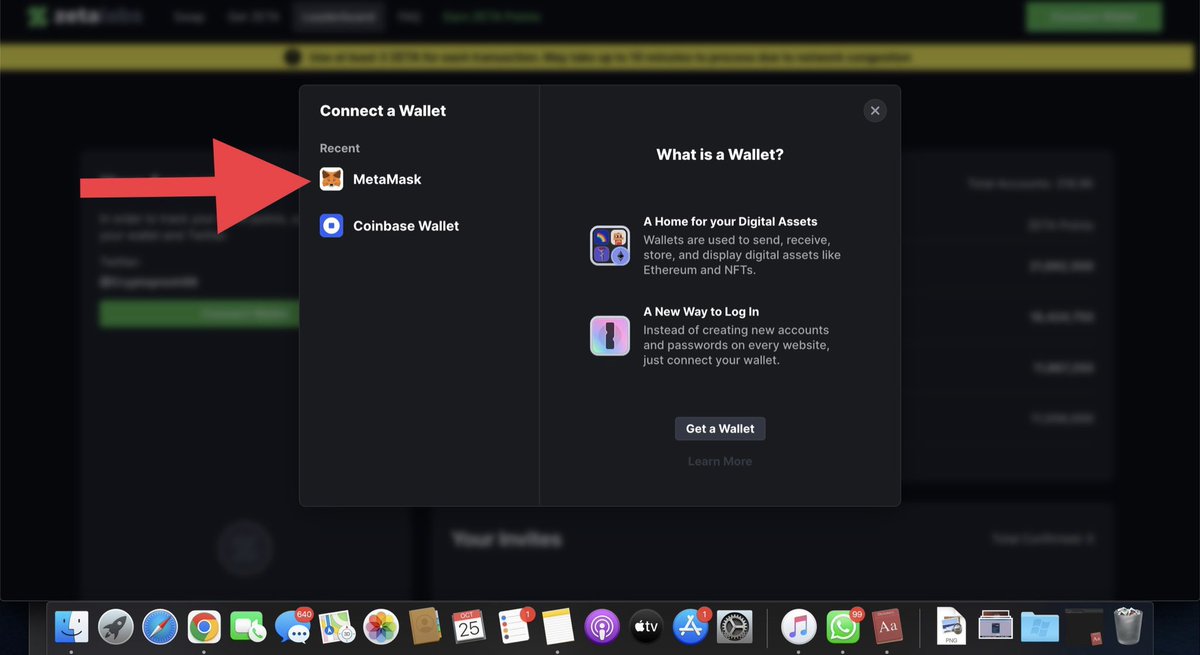This screenshot has height=655, width=1200.
Task: Click the green button in the page header
Action: (x=1094, y=17)
